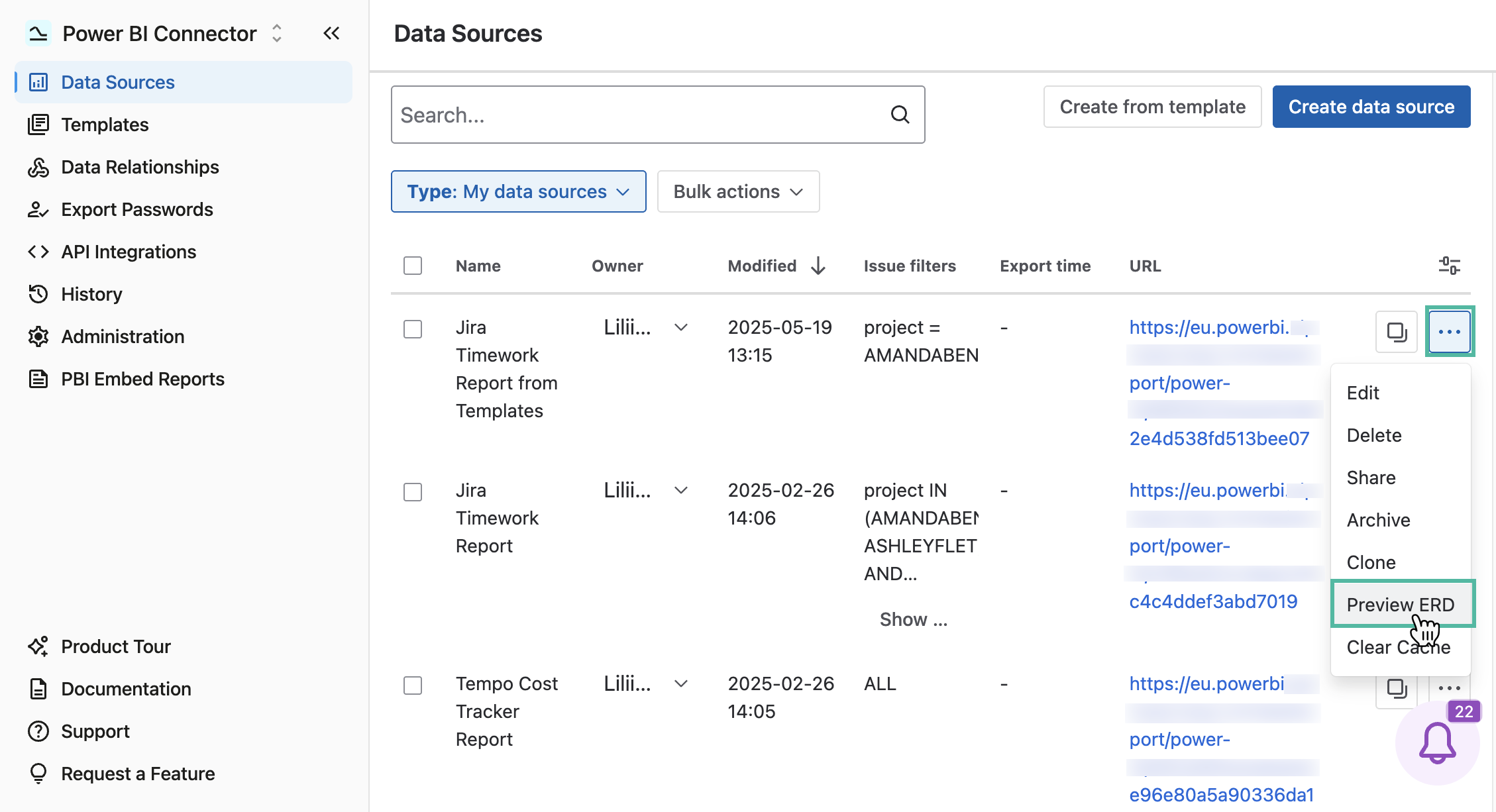Click the History clock icon
Image resolution: width=1496 pixels, height=812 pixels.
click(x=38, y=294)
